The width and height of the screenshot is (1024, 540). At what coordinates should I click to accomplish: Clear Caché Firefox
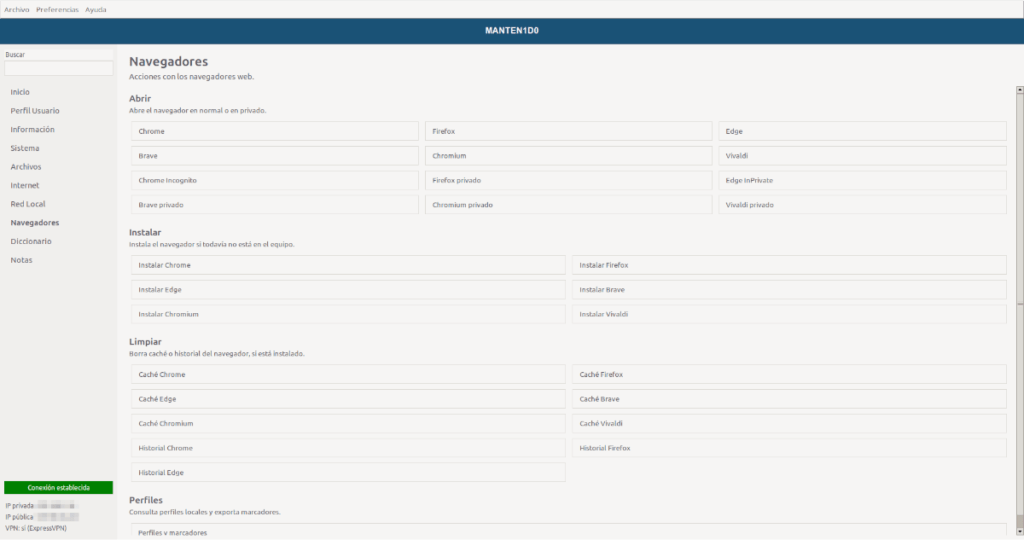point(789,374)
